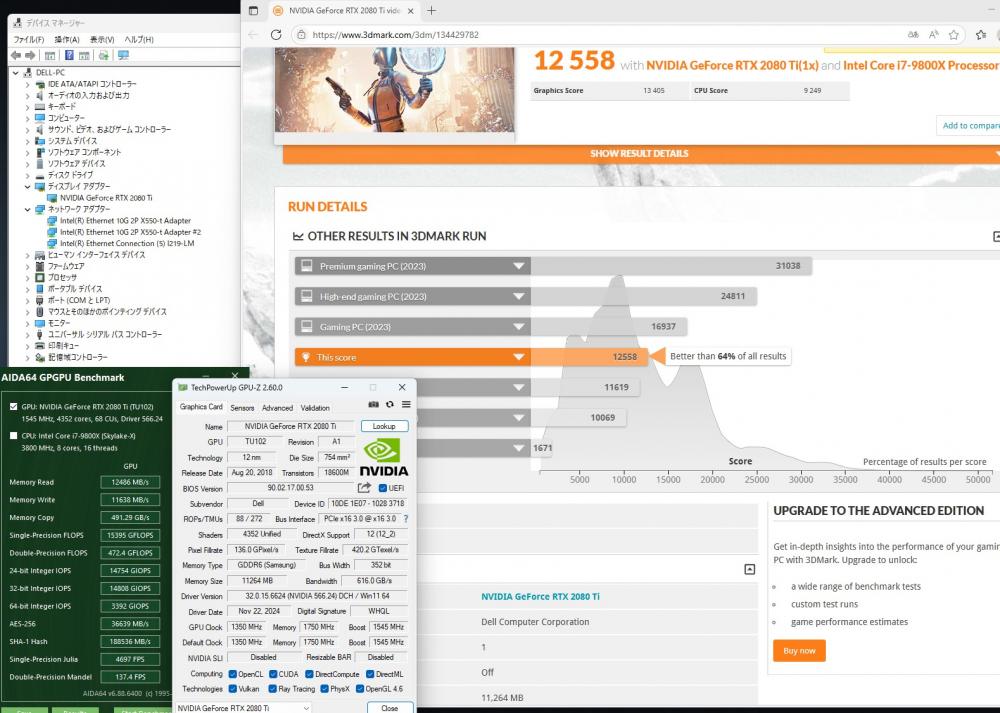The height and width of the screenshot is (713, 1000).
Task: Click the BIOS export share icon in GPU-Z
Action: coord(364,488)
